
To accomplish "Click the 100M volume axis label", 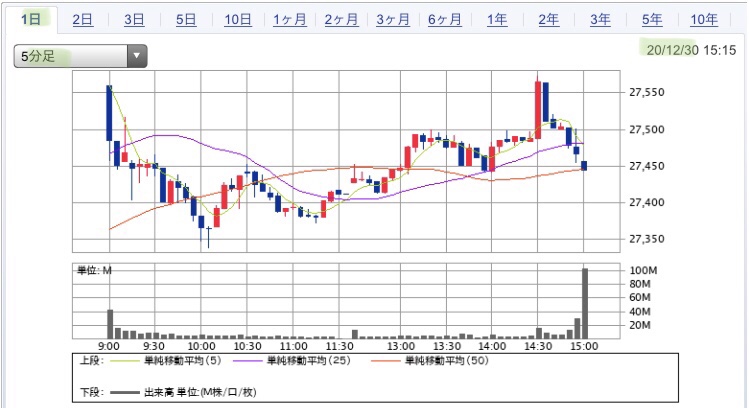I will [x=643, y=270].
